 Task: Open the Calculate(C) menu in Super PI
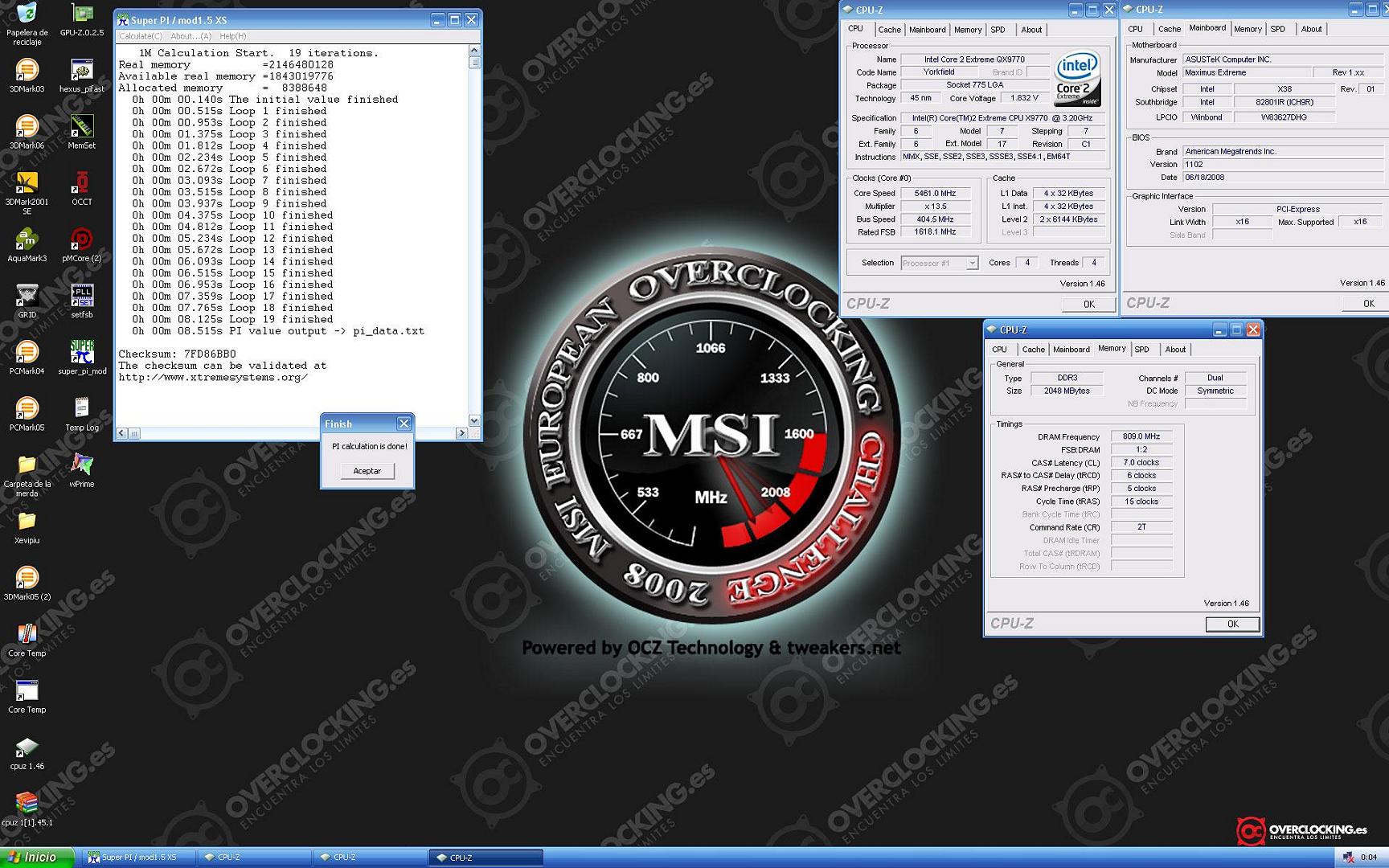pos(141,36)
